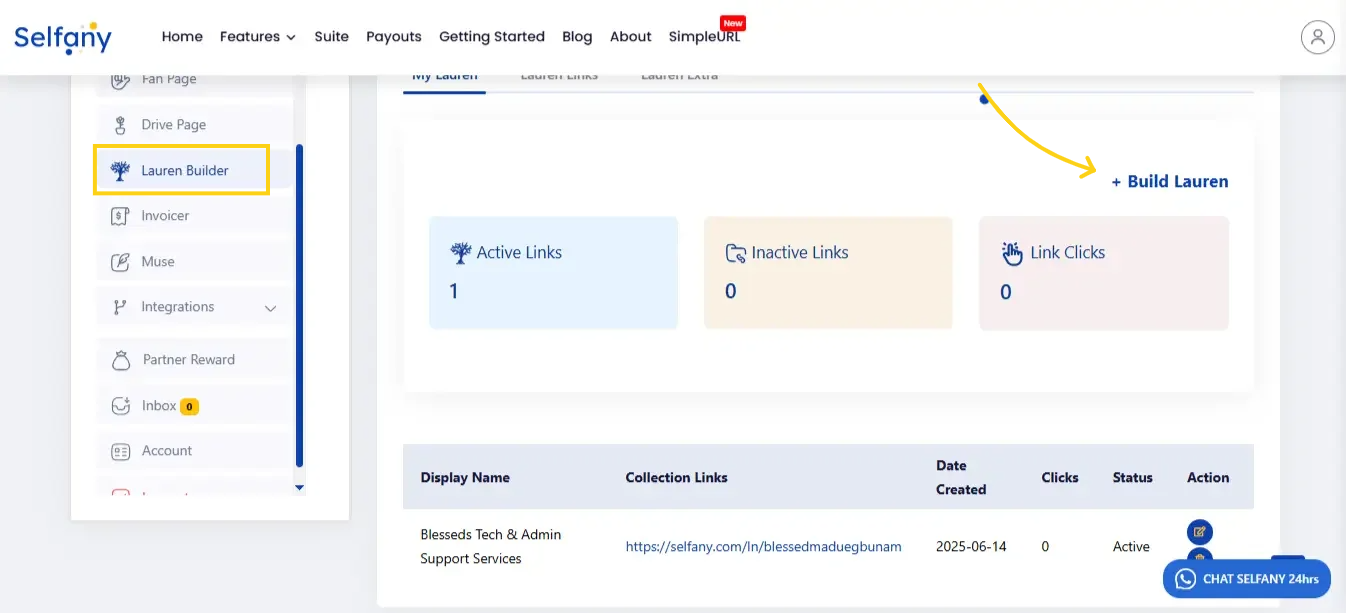Open Account in the sidebar
Image resolution: width=1346 pixels, height=613 pixels.
tap(194, 451)
